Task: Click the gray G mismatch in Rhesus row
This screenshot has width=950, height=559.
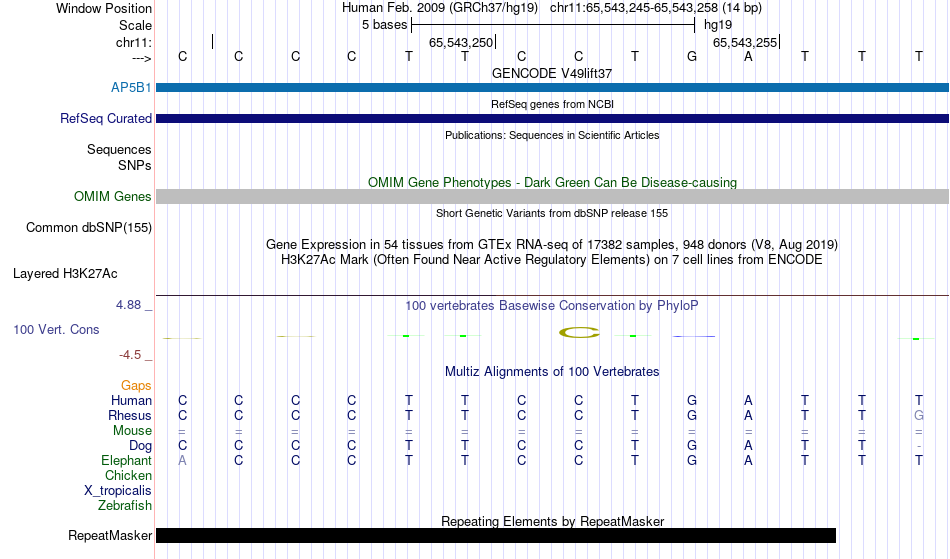Action: [918, 416]
